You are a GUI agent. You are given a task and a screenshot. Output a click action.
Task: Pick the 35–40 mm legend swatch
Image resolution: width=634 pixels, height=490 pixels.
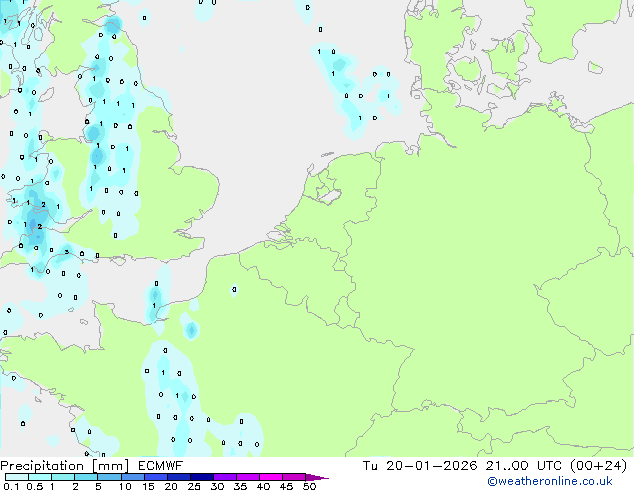pyautogui.click(x=247, y=477)
